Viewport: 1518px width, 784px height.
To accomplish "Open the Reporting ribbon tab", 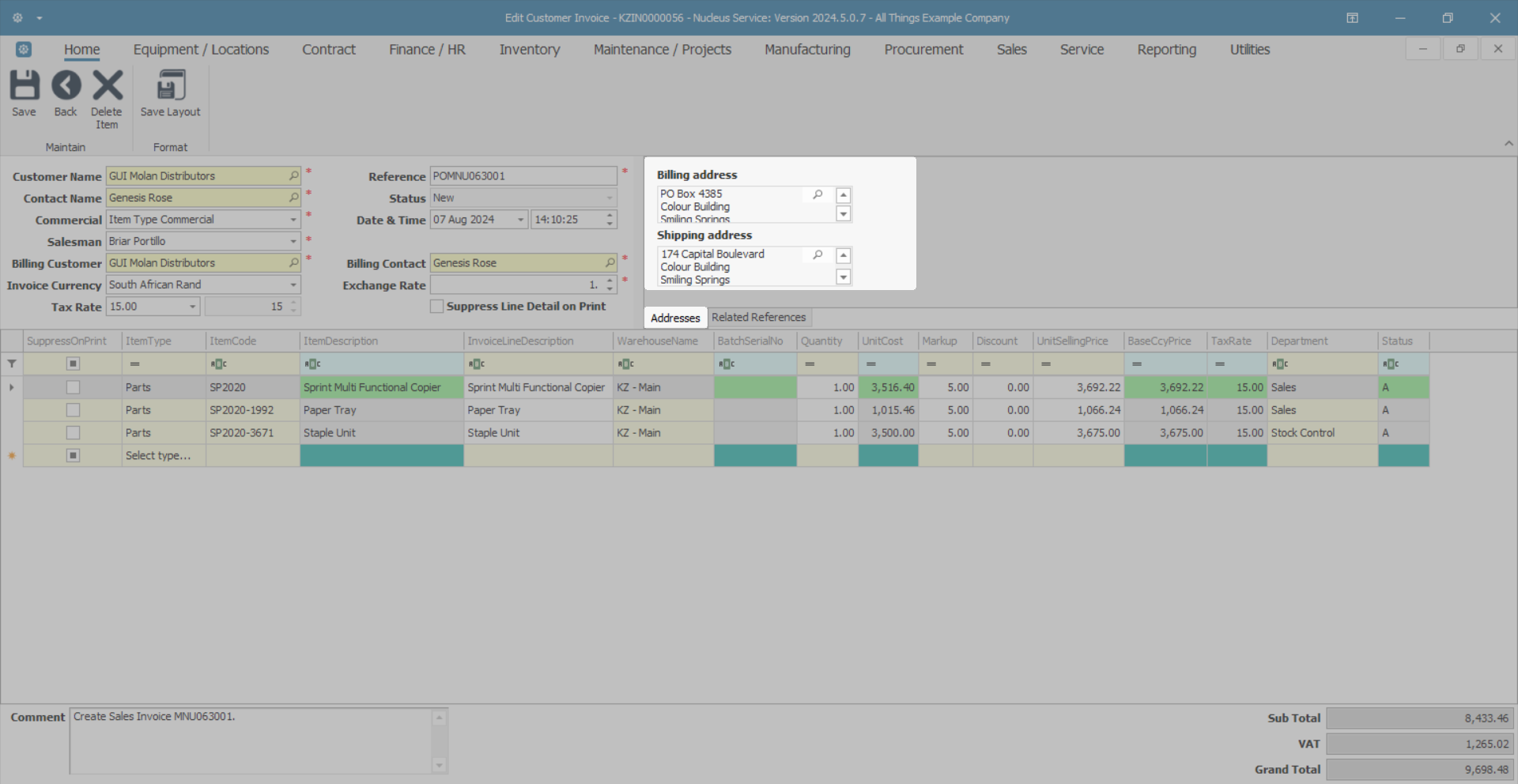I will 1167,49.
